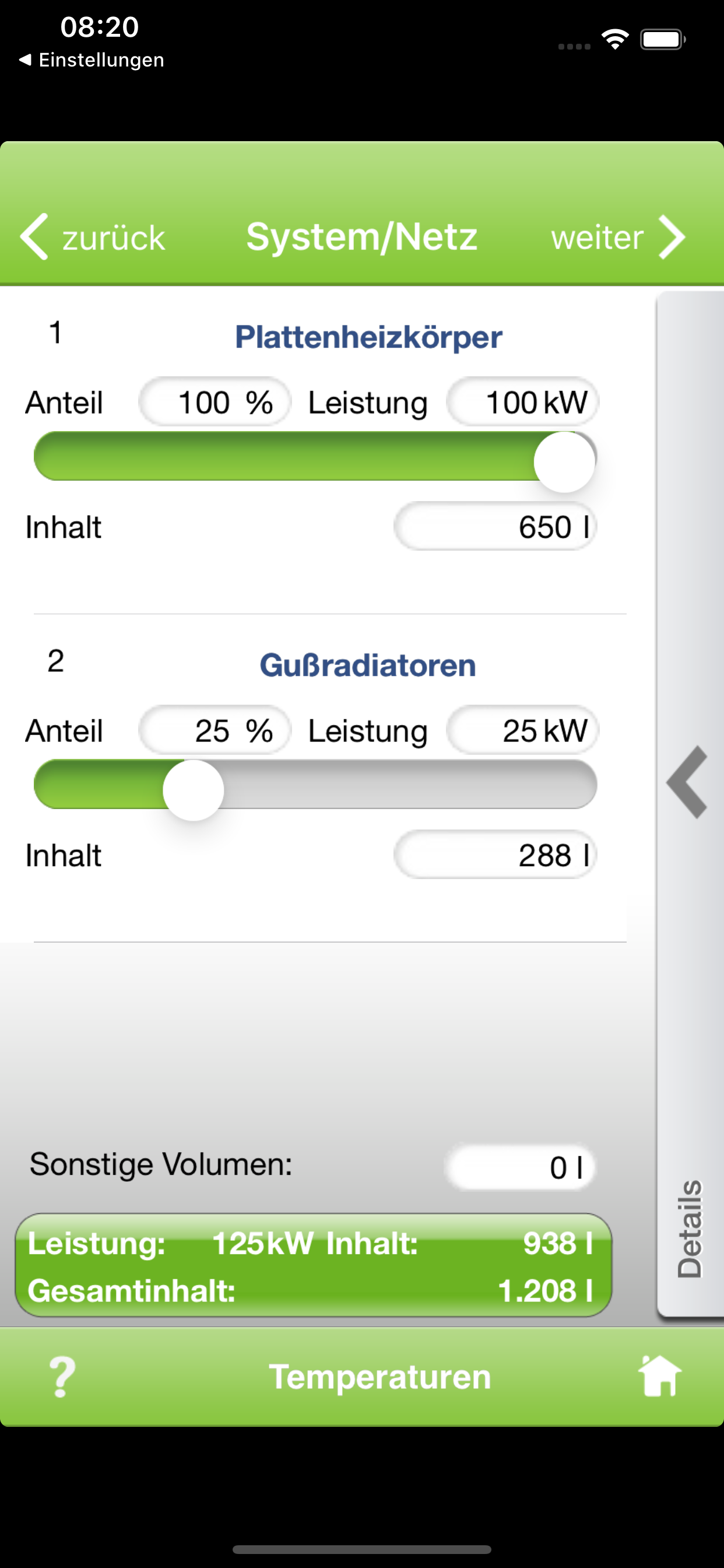Screen dimensions: 724x1568
Task: Tap the left chevron beside zurück
Action: 34,237
